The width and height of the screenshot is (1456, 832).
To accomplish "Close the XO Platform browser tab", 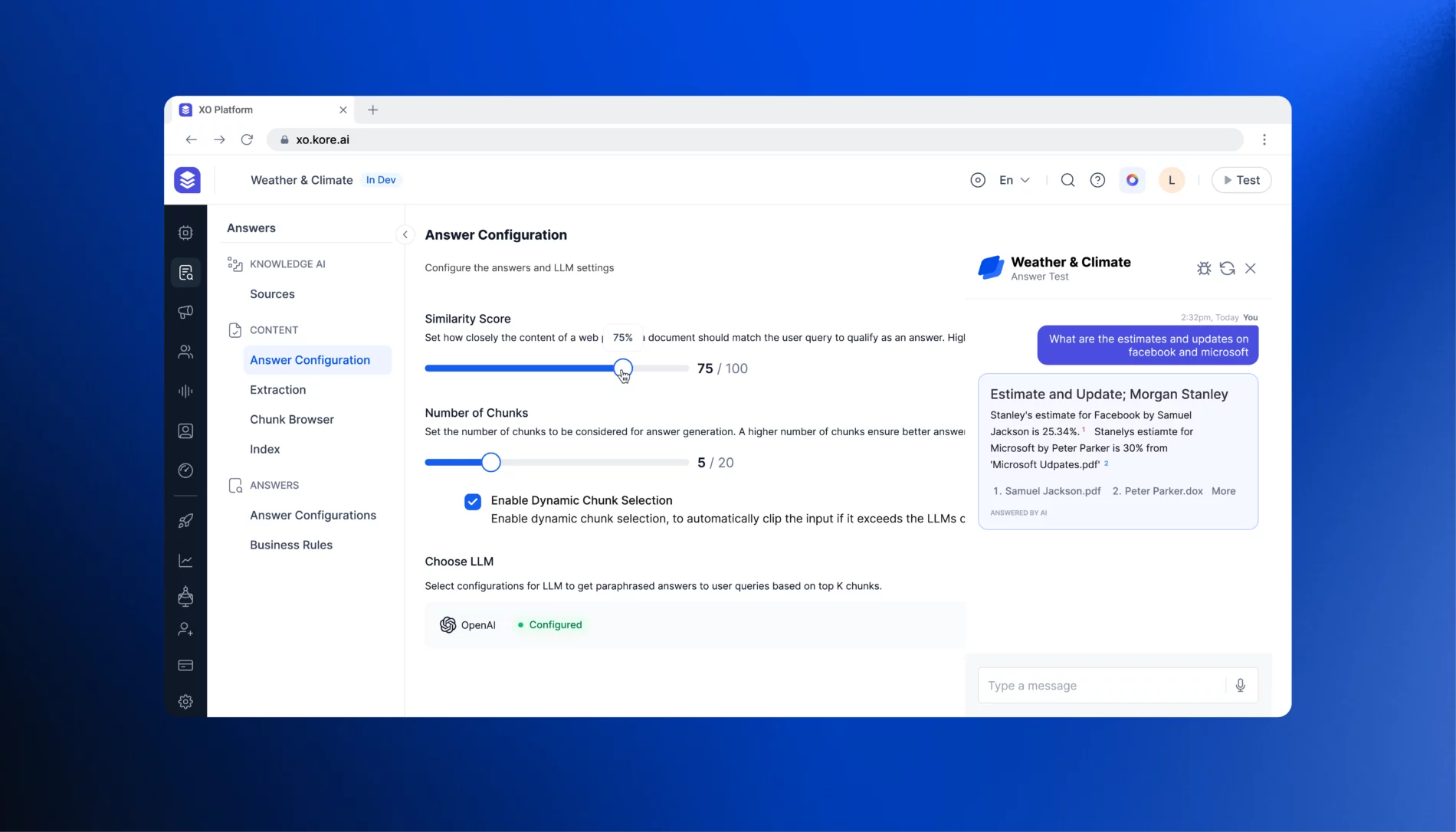I will [343, 110].
